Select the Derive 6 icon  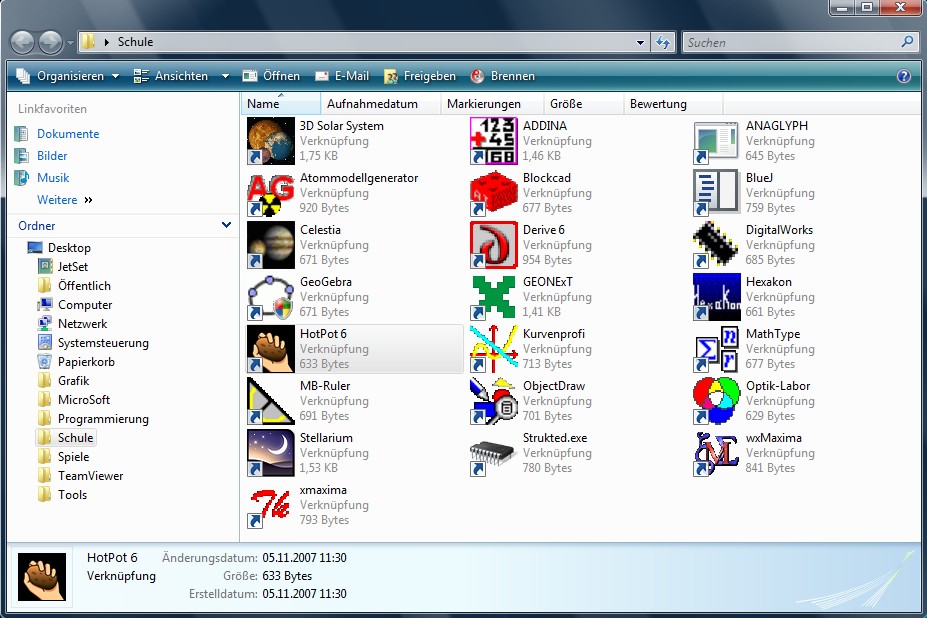click(x=494, y=245)
